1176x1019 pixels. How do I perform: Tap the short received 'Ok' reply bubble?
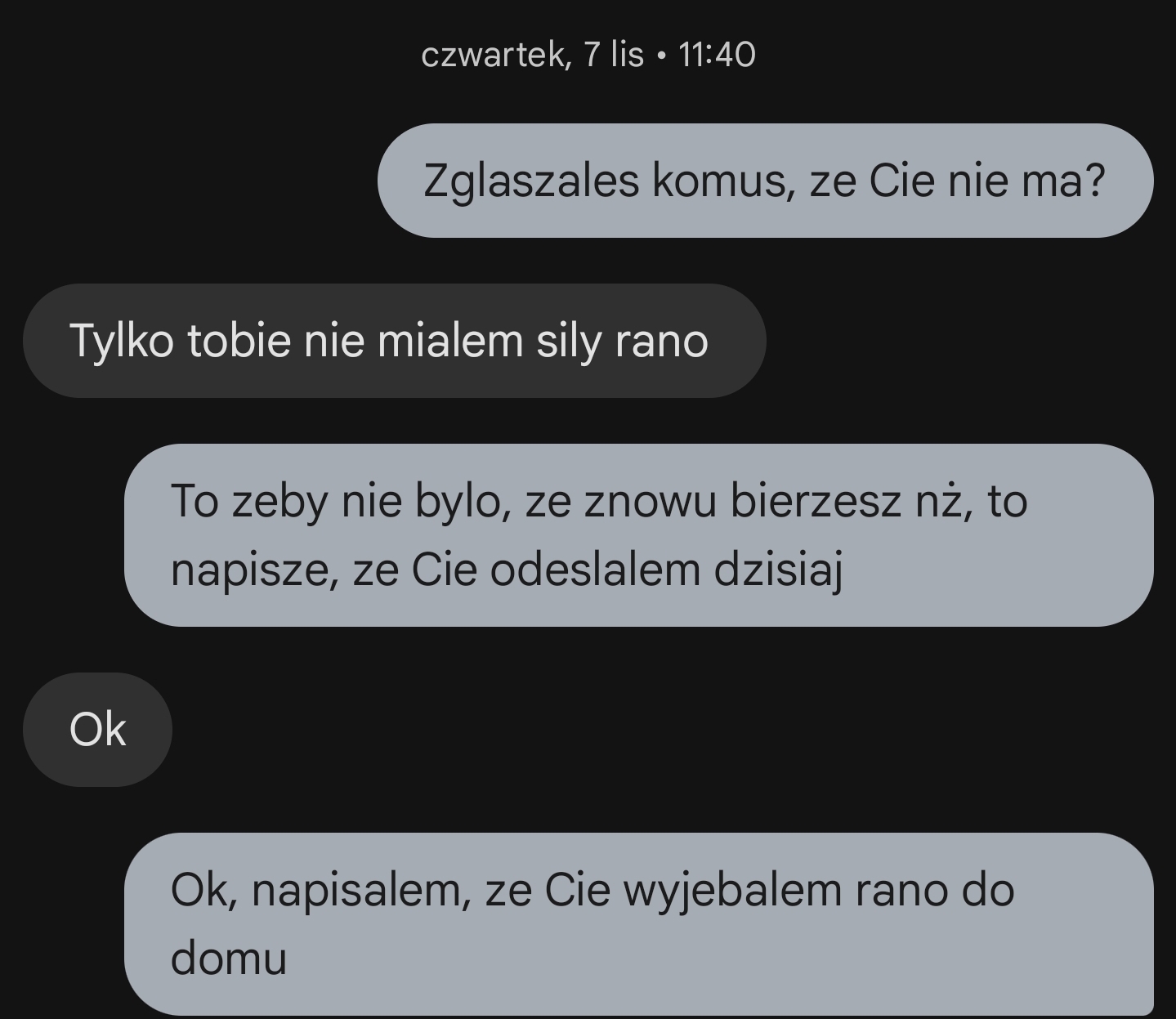tap(97, 730)
